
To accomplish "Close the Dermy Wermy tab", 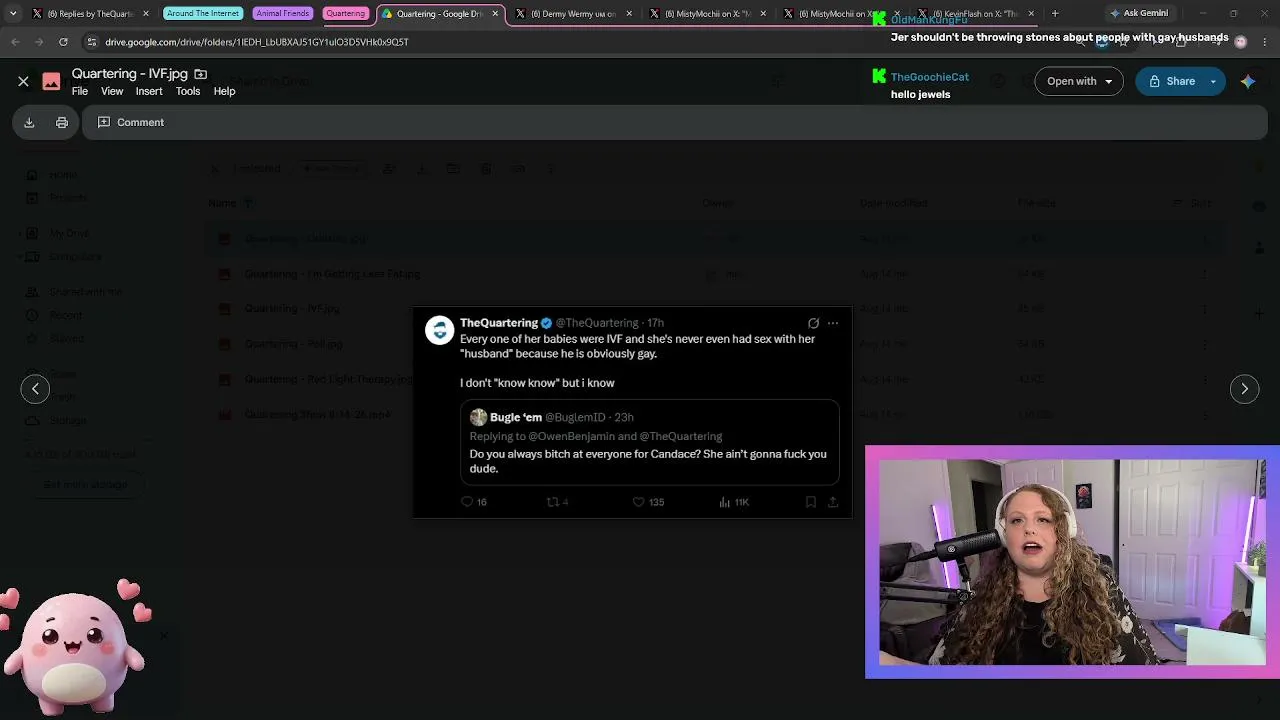I will (629, 14).
